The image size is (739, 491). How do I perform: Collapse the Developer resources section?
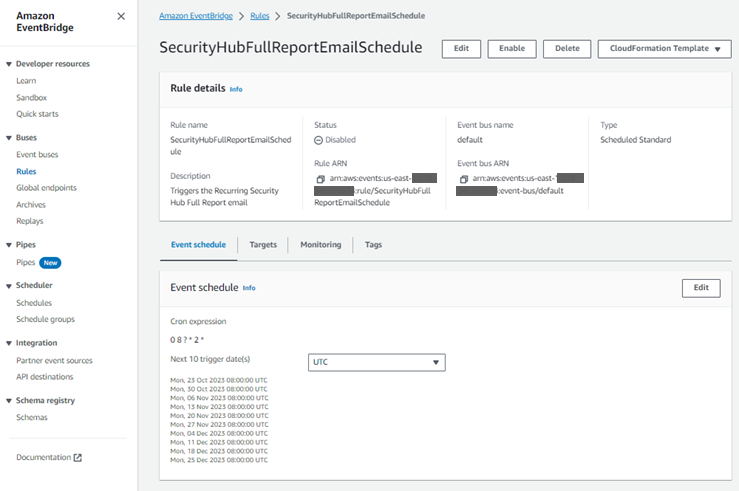point(8,64)
